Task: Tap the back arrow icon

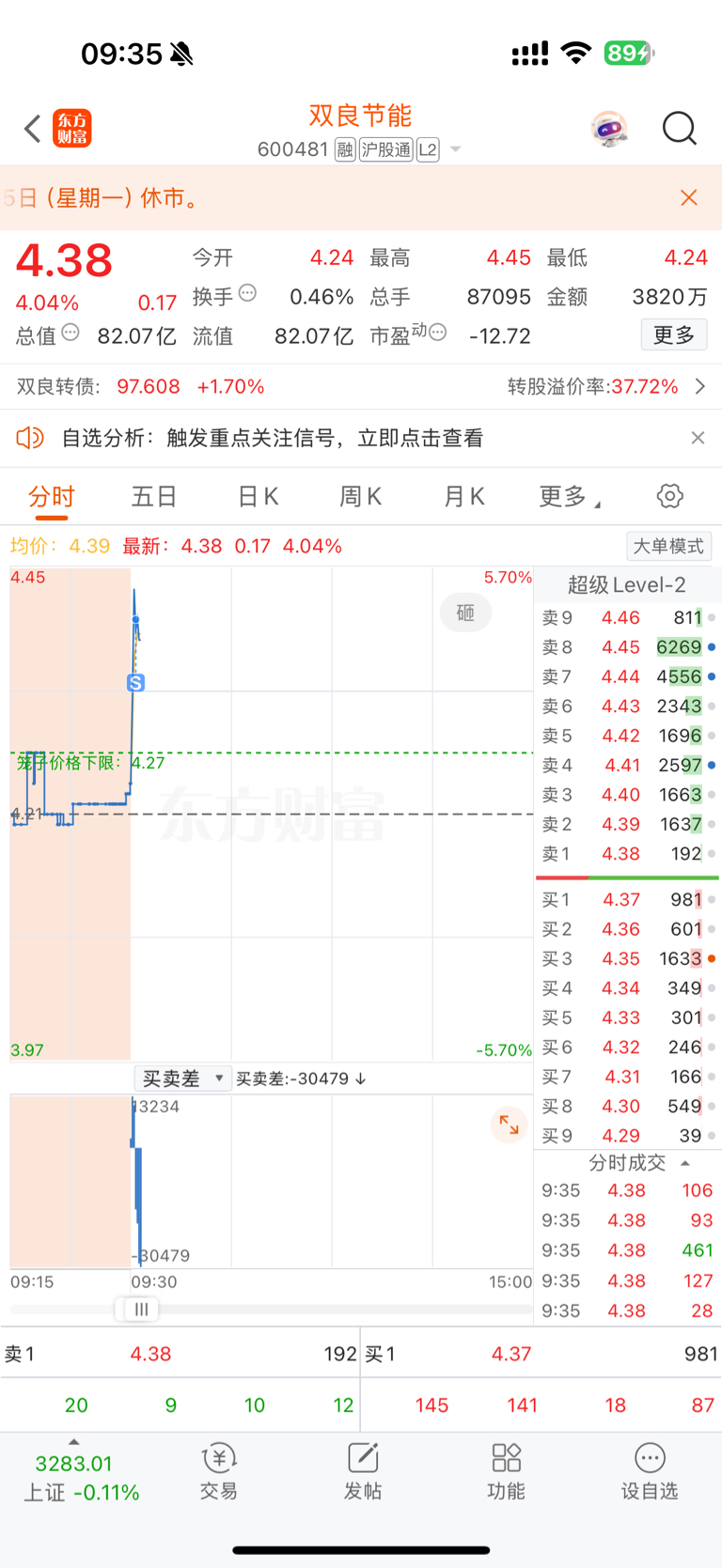Action: 33,129
